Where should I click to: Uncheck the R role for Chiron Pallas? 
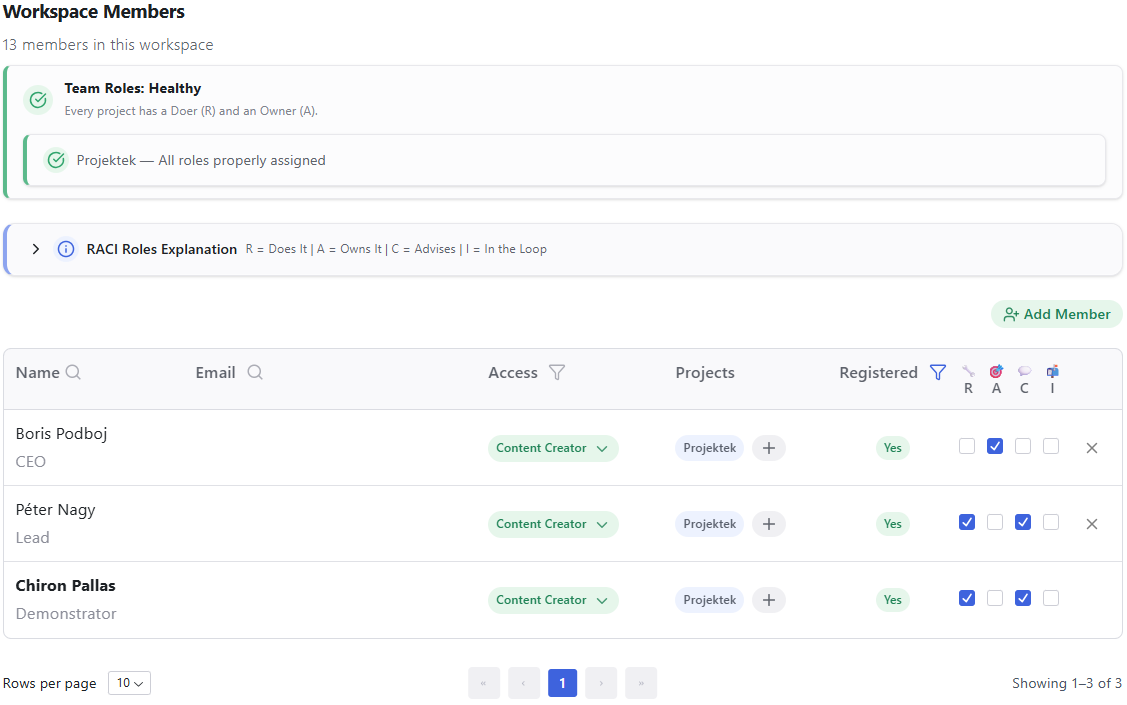click(967, 598)
